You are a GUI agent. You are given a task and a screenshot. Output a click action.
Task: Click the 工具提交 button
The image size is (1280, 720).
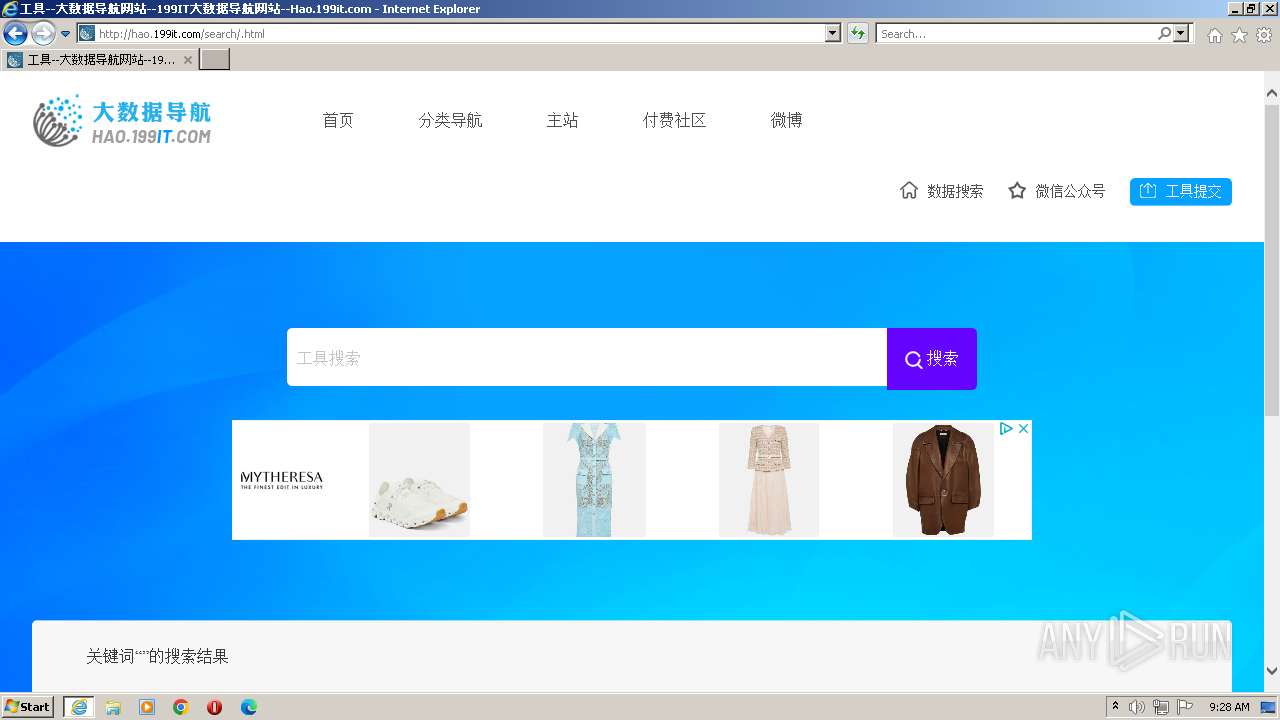pyautogui.click(x=1181, y=191)
